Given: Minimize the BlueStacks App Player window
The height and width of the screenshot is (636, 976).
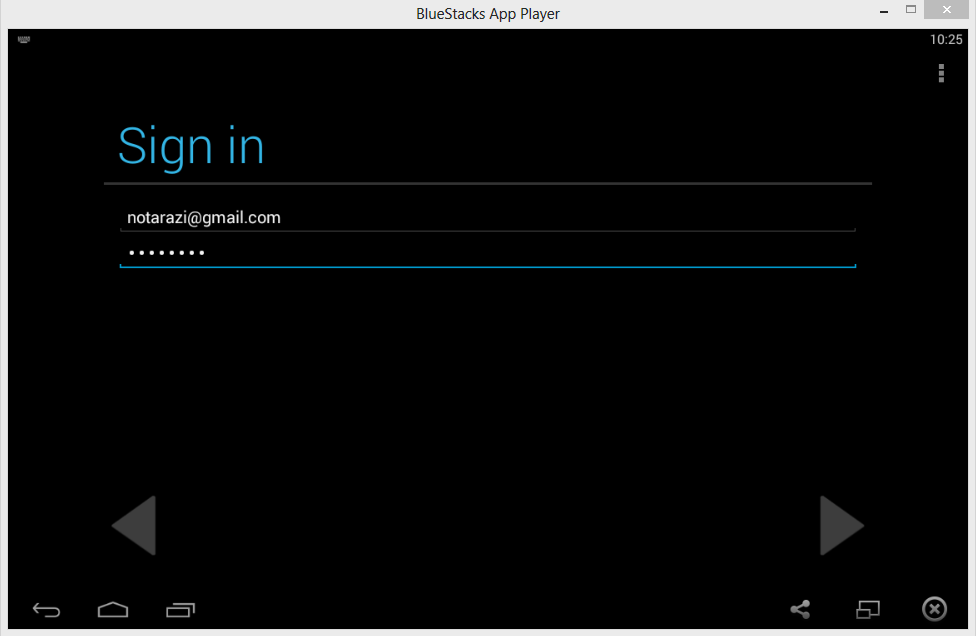Looking at the screenshot, I should [884, 11].
